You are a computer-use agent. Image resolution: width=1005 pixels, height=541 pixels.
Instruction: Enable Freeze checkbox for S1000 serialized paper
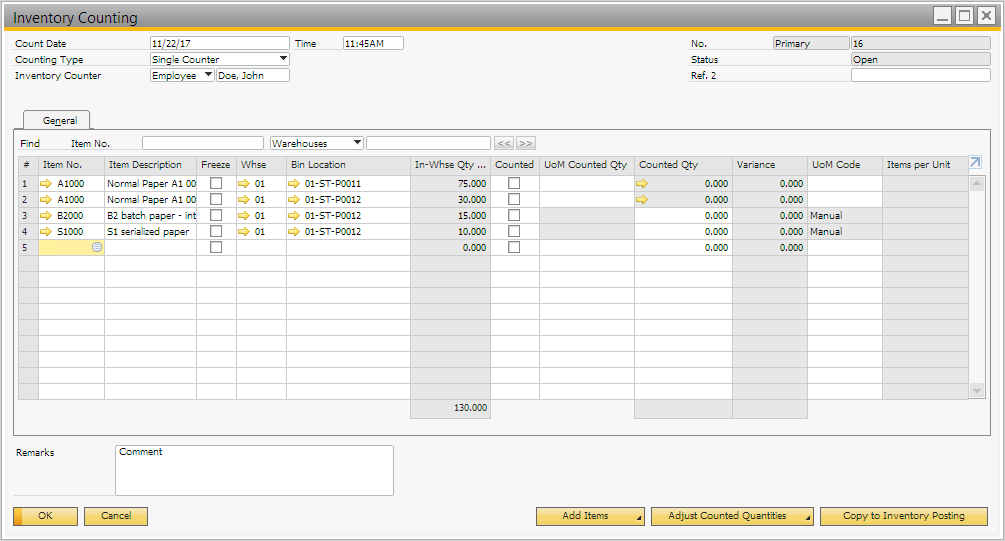coord(216,232)
